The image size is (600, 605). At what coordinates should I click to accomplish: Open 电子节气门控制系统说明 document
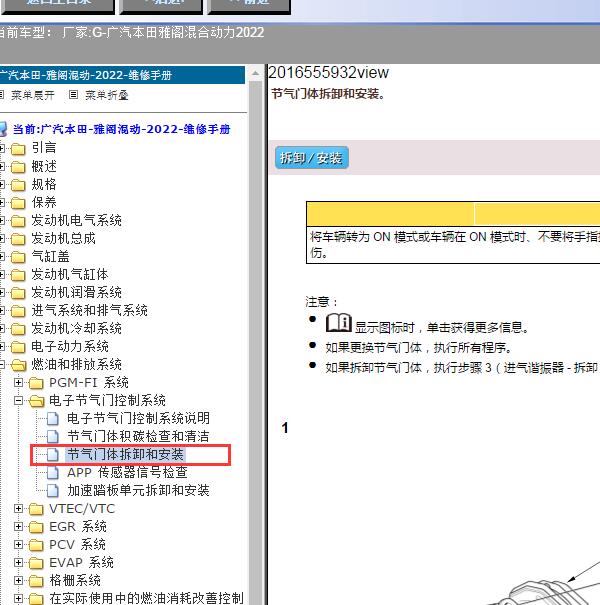coord(139,418)
